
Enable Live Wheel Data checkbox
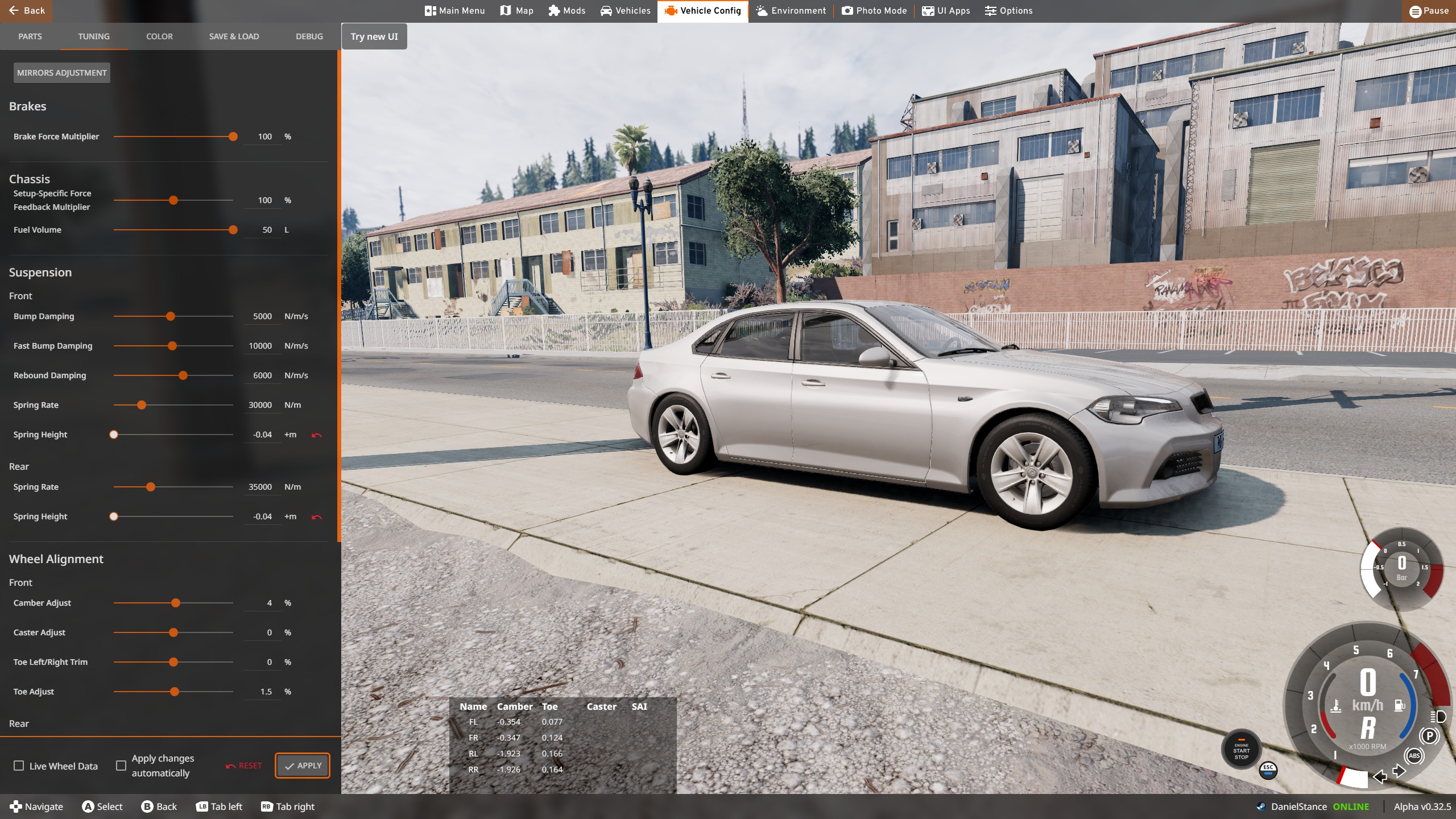coord(19,766)
